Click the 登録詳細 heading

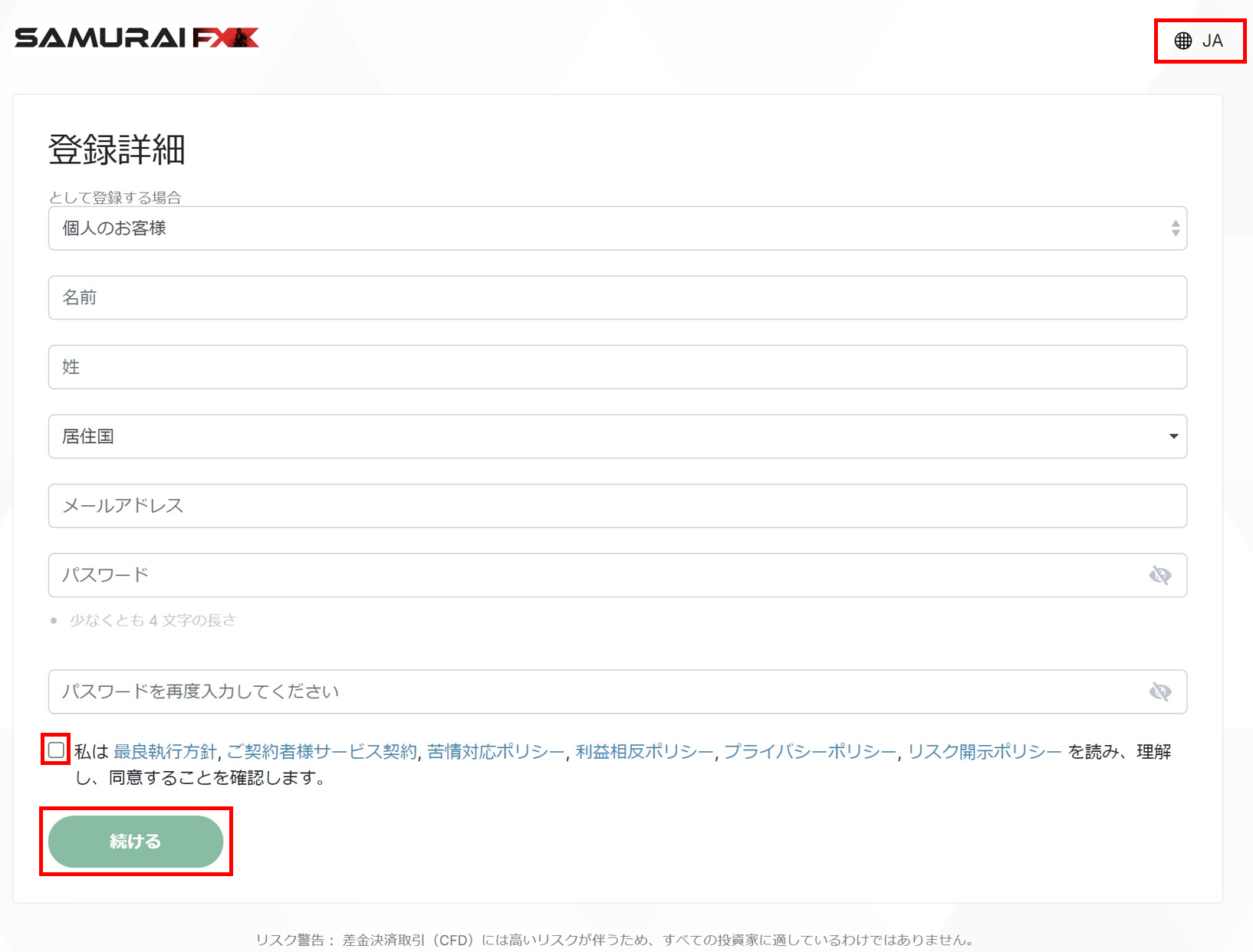point(117,149)
